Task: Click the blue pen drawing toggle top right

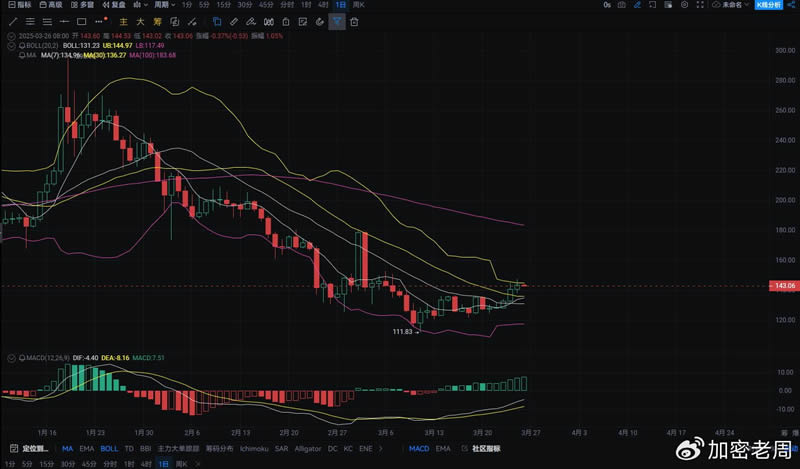Action: tap(637, 5)
